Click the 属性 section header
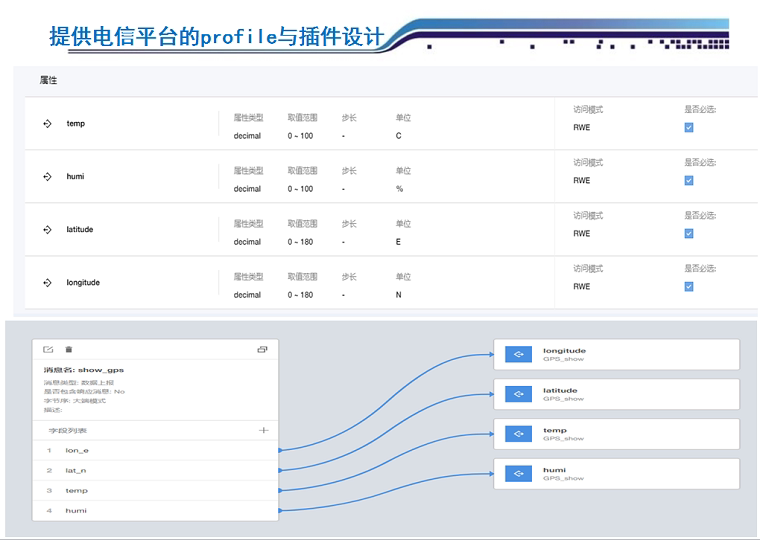The image size is (760, 540). (48, 80)
